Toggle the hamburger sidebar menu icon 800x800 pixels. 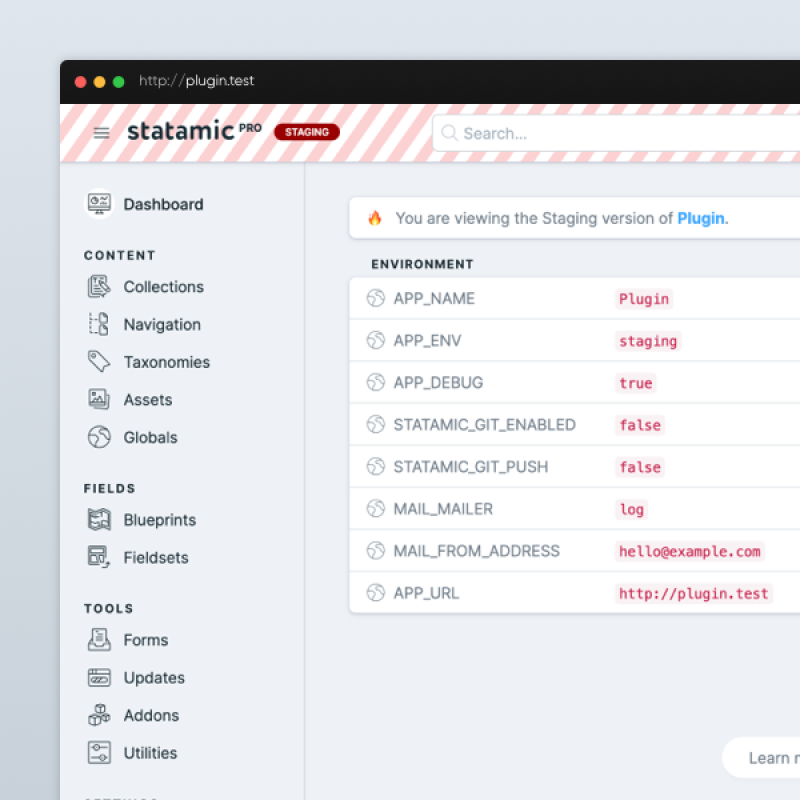[102, 133]
